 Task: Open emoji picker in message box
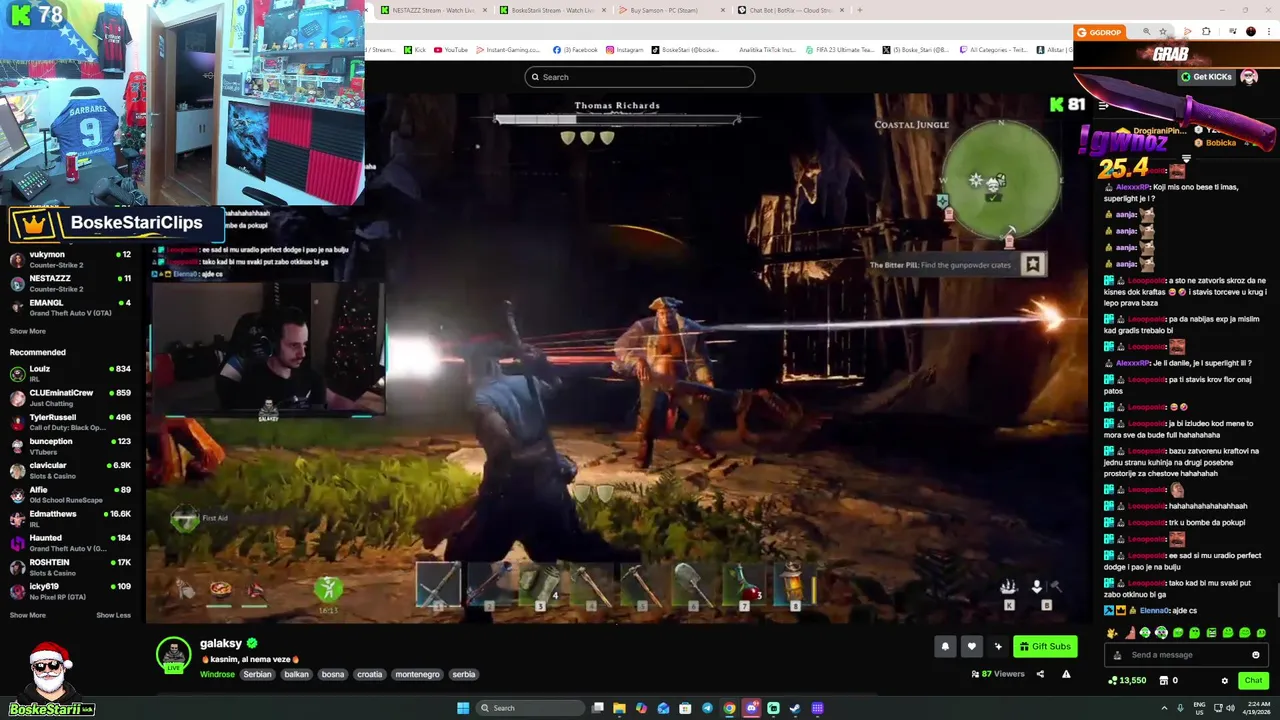point(1256,655)
